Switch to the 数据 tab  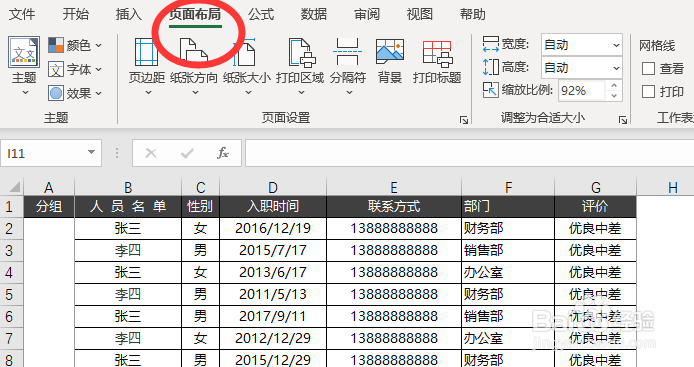tap(314, 14)
